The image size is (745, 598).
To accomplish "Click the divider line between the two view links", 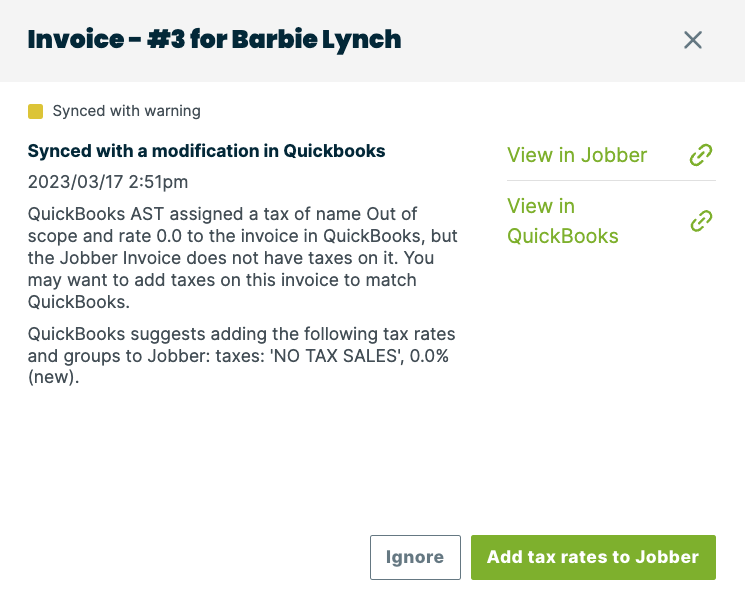I will click(x=611, y=180).
